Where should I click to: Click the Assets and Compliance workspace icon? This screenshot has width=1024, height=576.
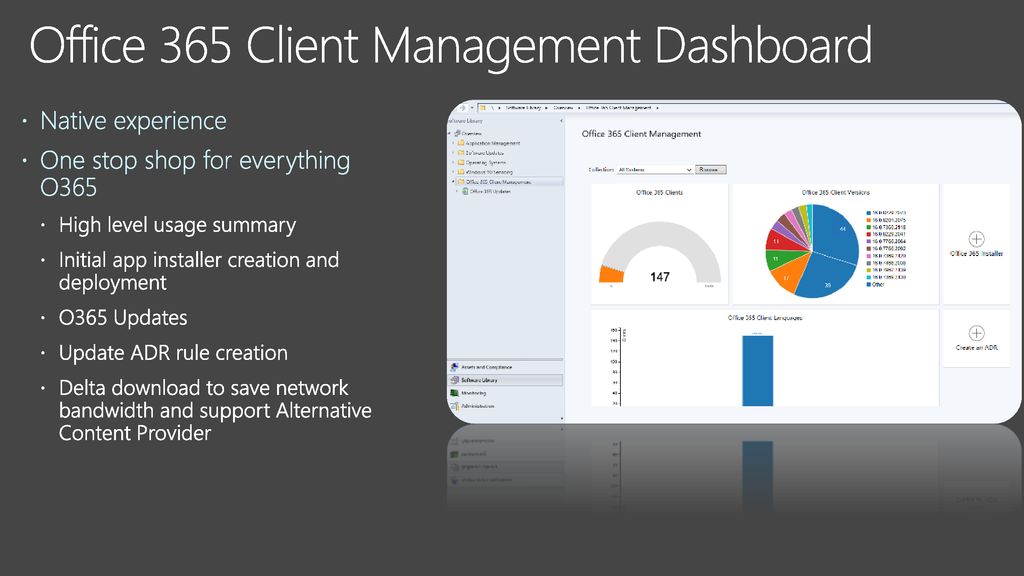pyautogui.click(x=455, y=367)
